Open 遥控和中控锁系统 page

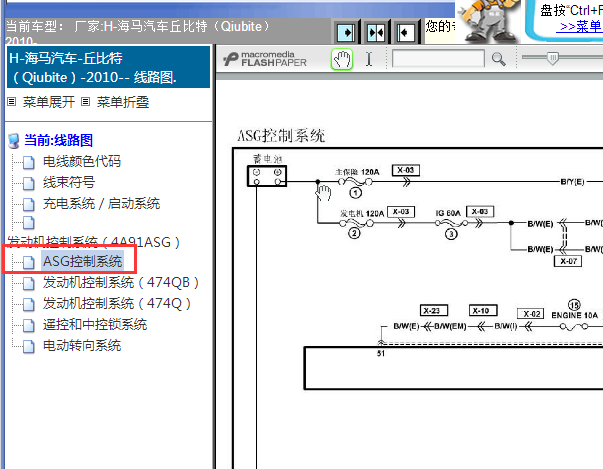95,325
